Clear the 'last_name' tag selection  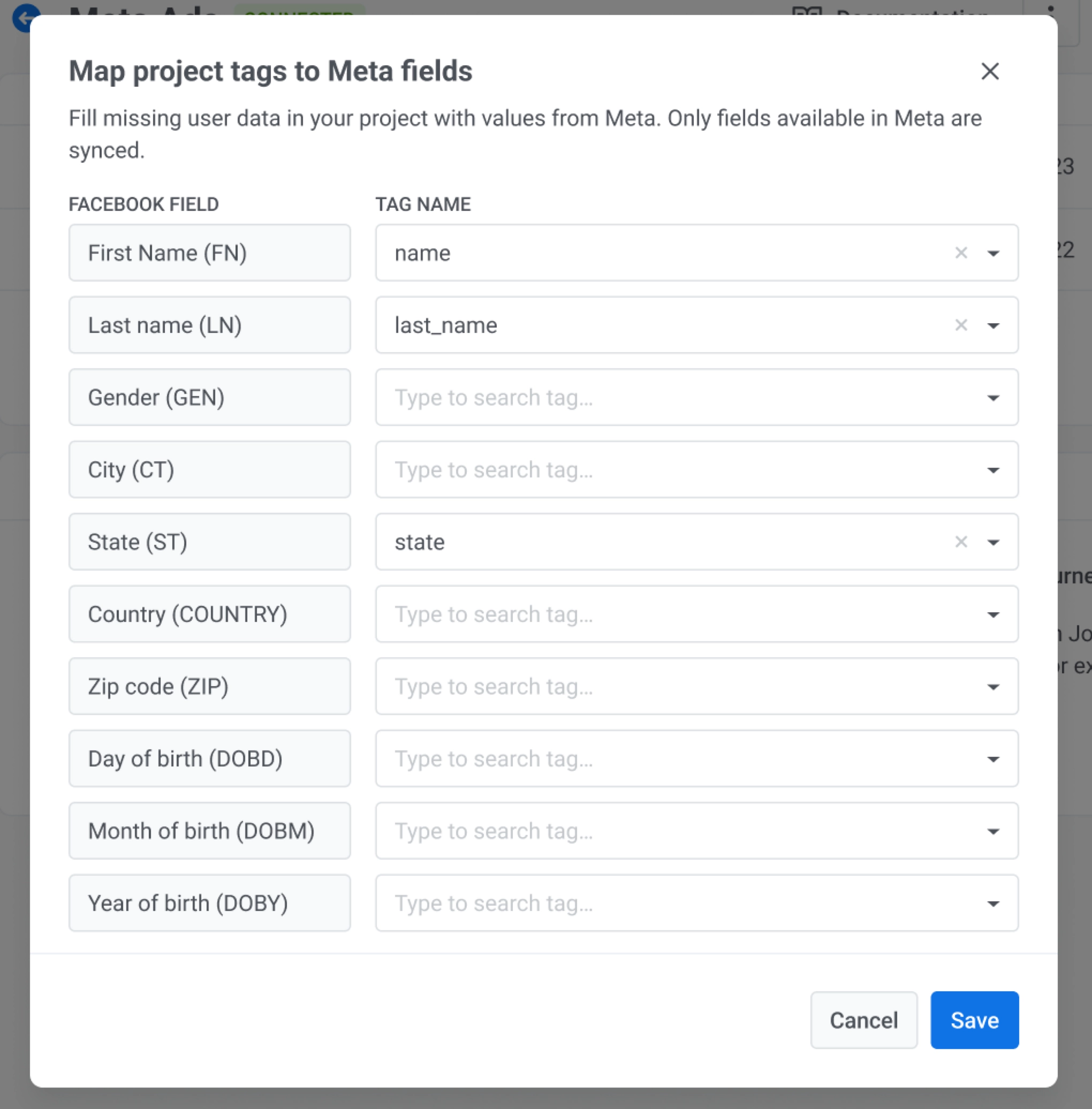(961, 325)
